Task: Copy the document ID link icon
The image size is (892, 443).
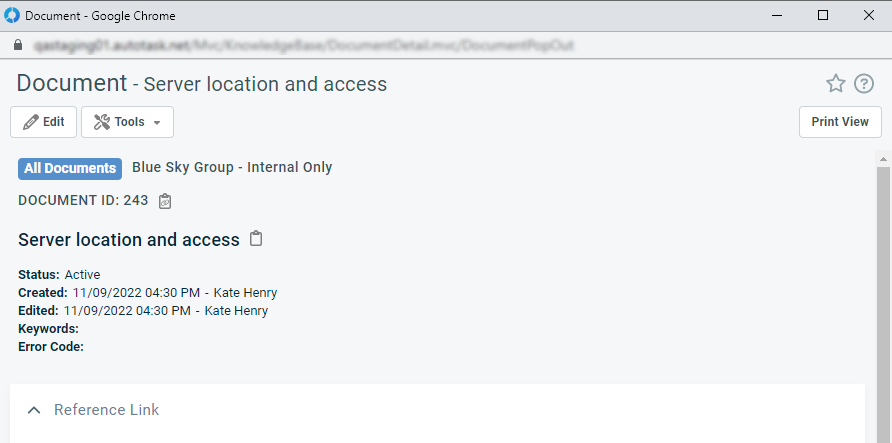Action: coord(165,201)
